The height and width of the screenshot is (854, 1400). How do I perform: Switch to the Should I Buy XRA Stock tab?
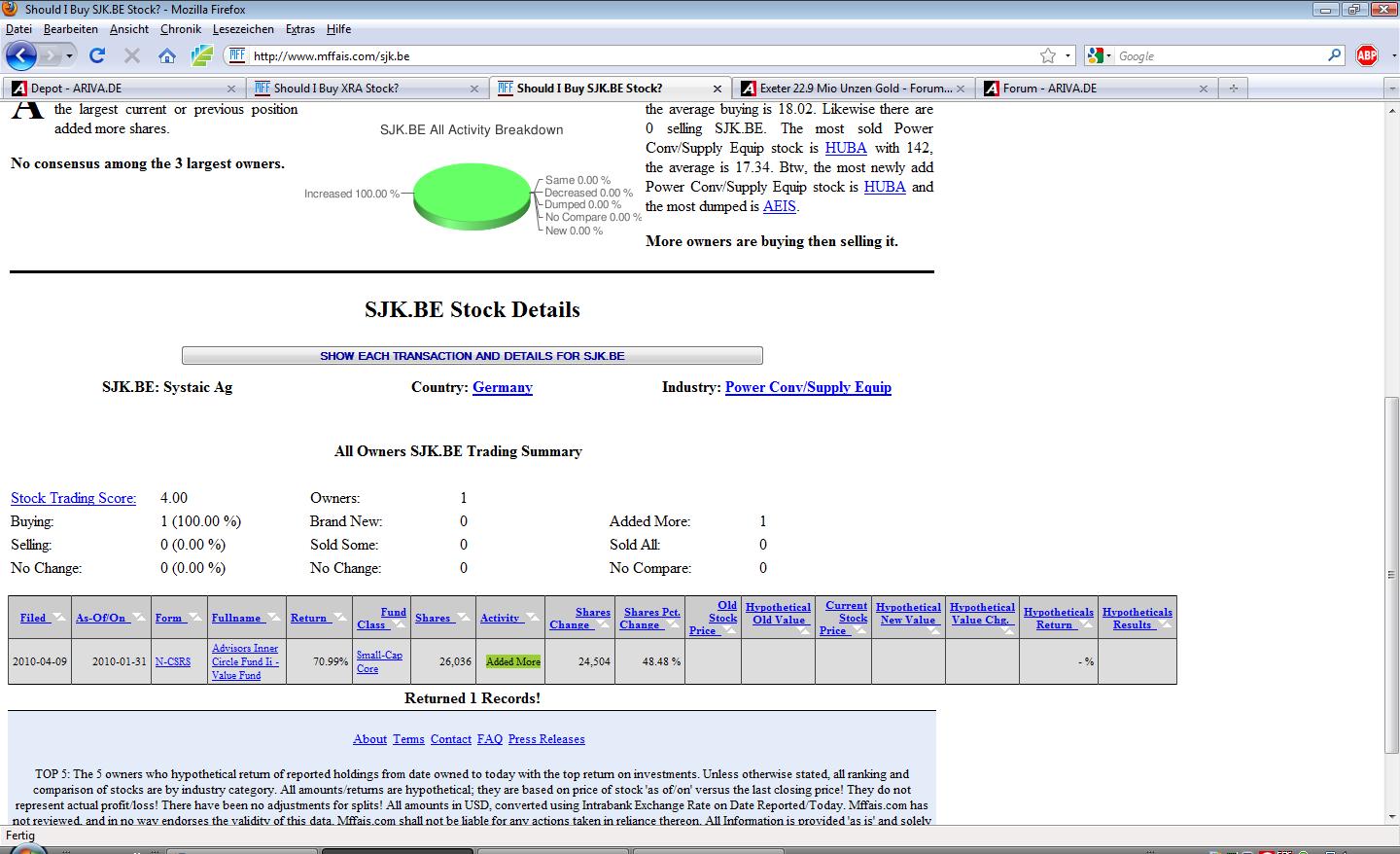(336, 88)
